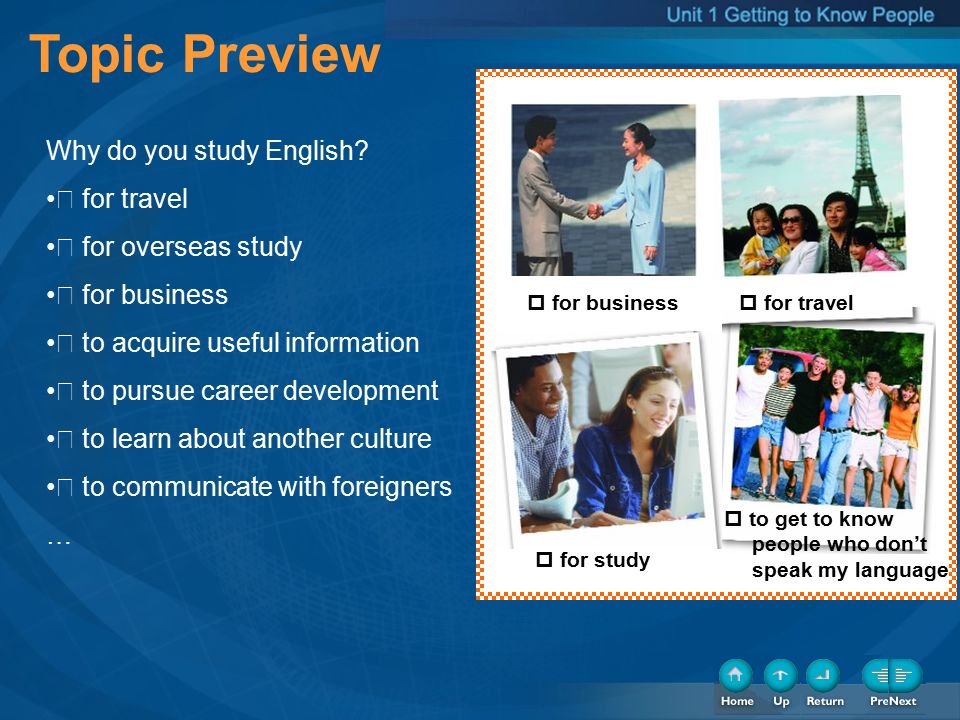960x720 pixels.
Task: Check 'to communicate with foreigners' box
Action: (x=65, y=487)
